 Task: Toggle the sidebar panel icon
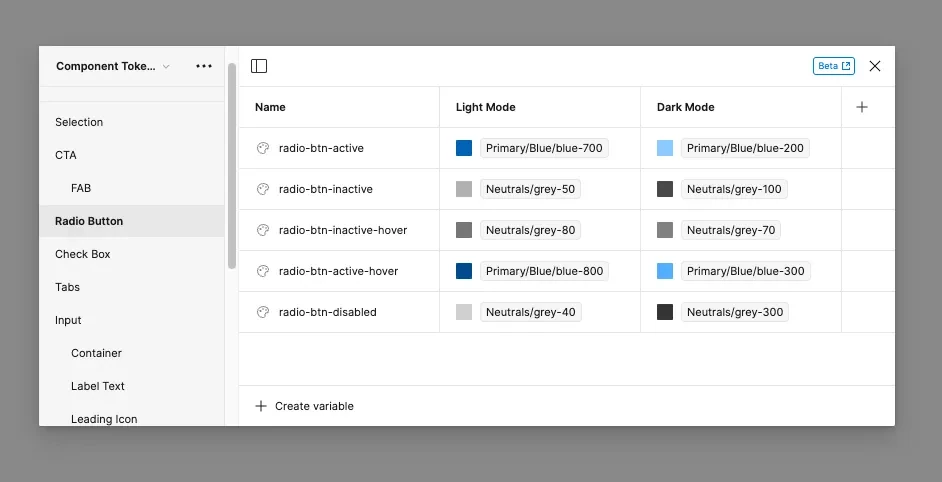coord(259,66)
